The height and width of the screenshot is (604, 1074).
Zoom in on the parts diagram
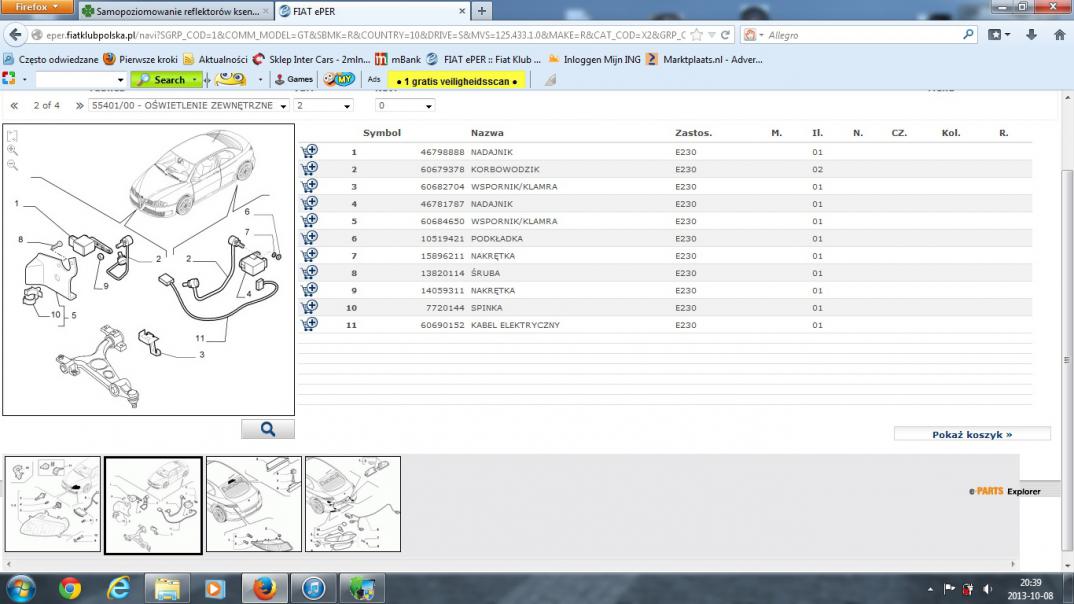pos(12,150)
